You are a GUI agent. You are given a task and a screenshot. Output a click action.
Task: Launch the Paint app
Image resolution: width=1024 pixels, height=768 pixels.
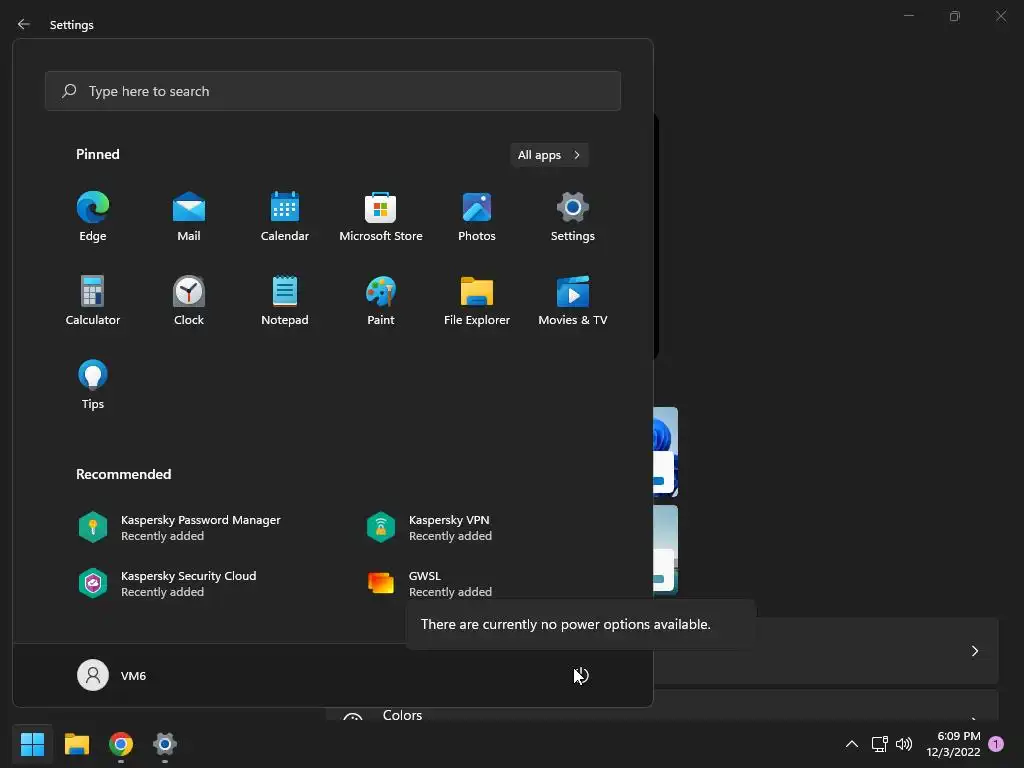381,300
